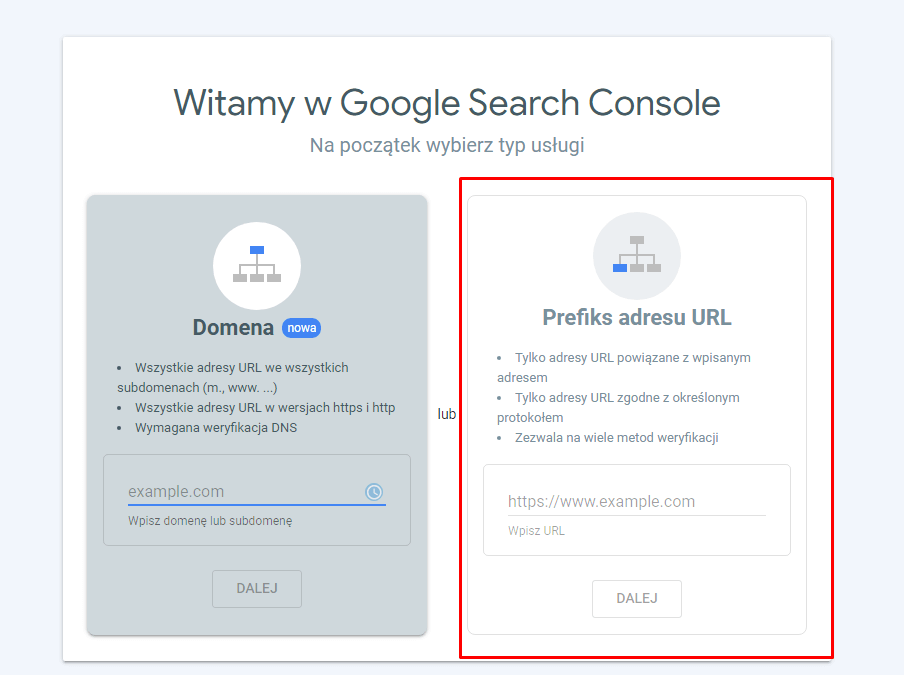Image resolution: width=904 pixels, height=675 pixels.
Task: Click 'Wszystkie adresy URL w wersjach https i http'
Action: click(x=265, y=408)
